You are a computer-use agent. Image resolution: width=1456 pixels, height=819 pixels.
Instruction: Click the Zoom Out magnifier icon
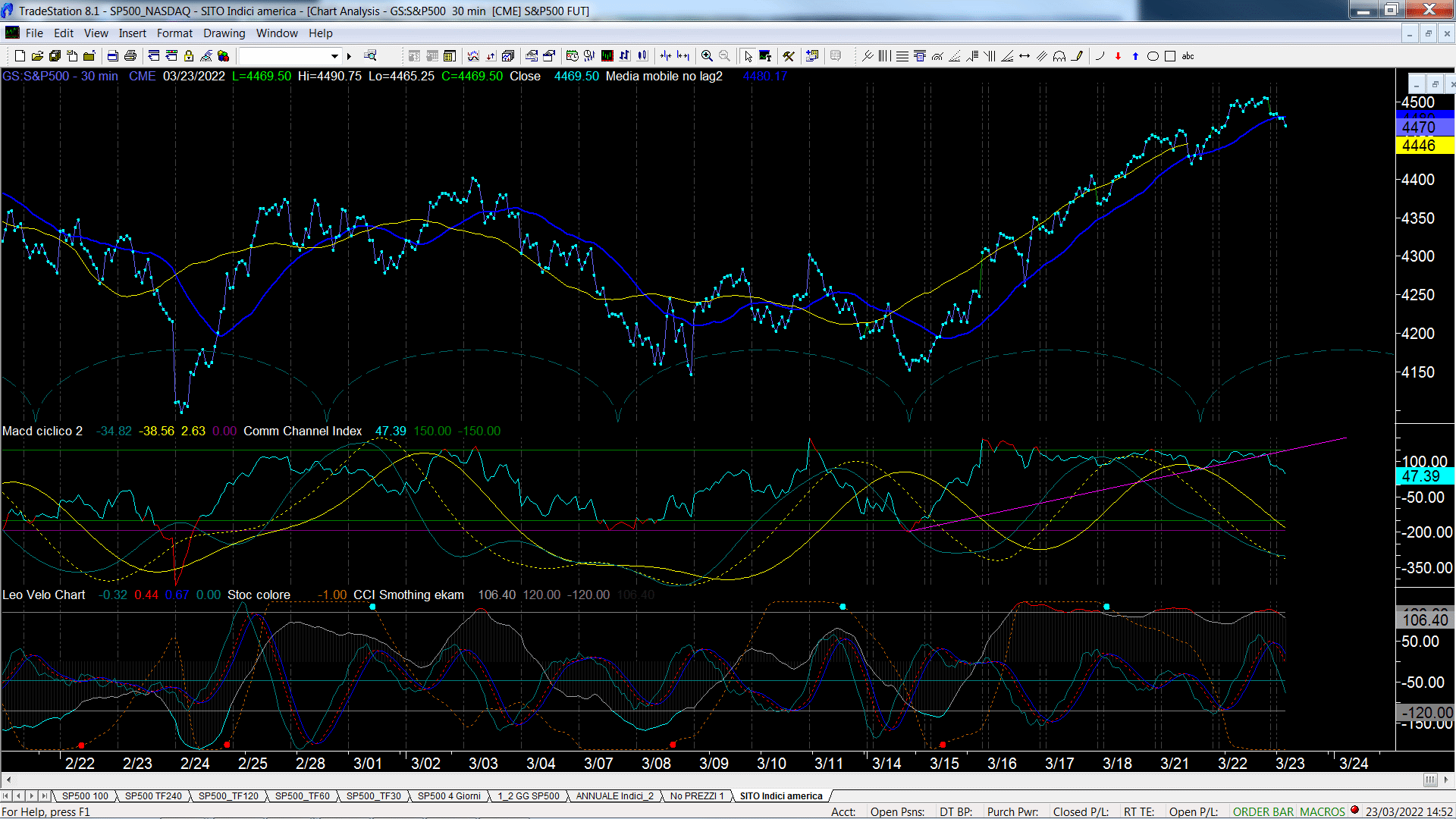(x=724, y=56)
